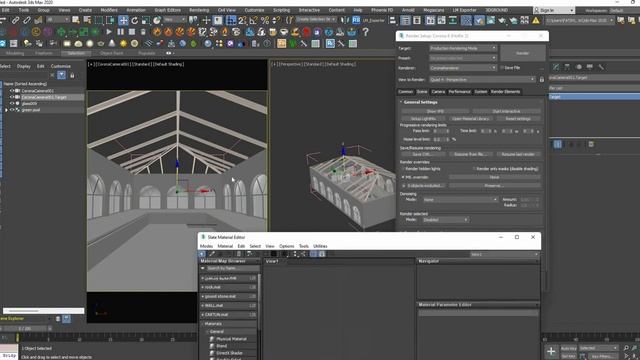Expand the rock.mat library group
Image resolution: width=640 pixels, height=360 pixels.
202,287
